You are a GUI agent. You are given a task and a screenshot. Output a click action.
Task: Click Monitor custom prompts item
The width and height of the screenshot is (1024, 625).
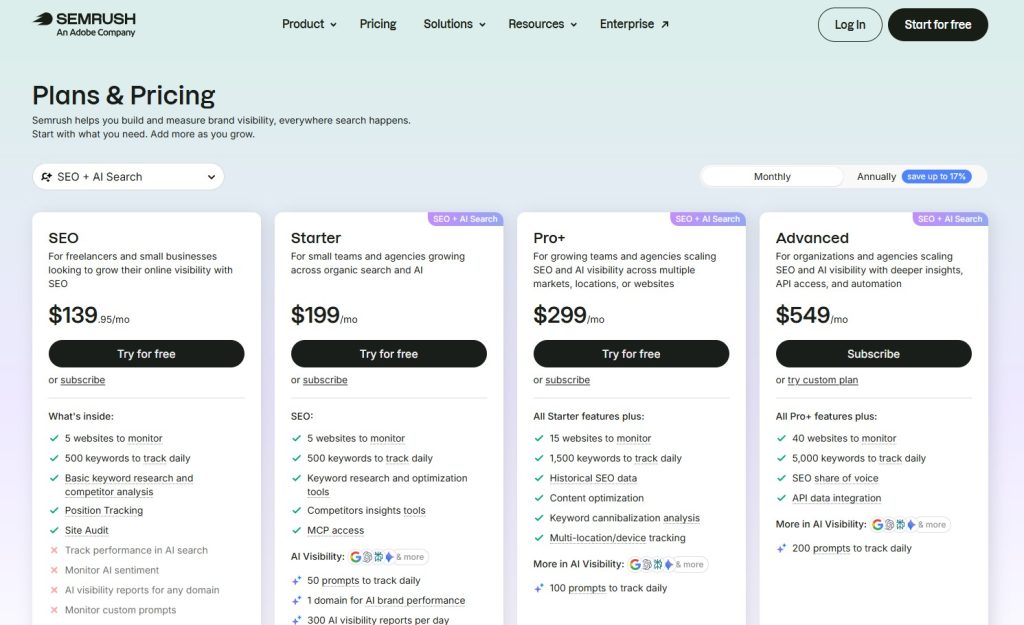tap(120, 610)
